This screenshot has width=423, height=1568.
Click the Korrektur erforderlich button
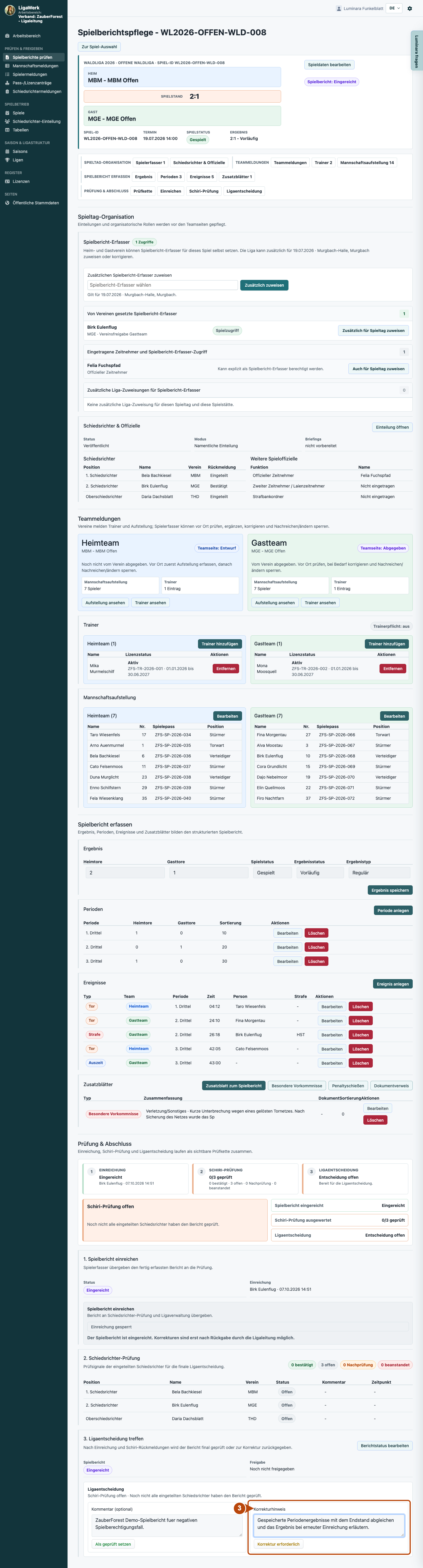(278, 1544)
